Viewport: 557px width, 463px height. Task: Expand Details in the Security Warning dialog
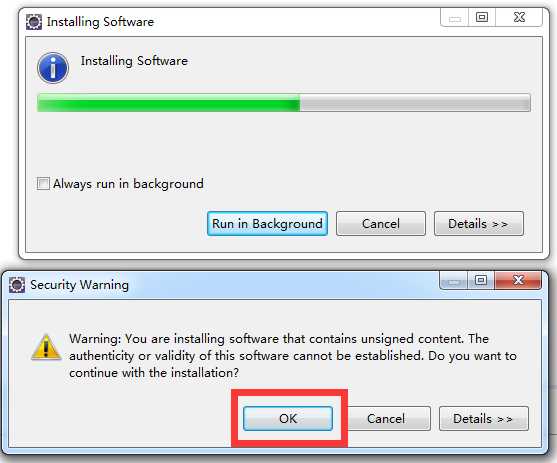coord(483,419)
